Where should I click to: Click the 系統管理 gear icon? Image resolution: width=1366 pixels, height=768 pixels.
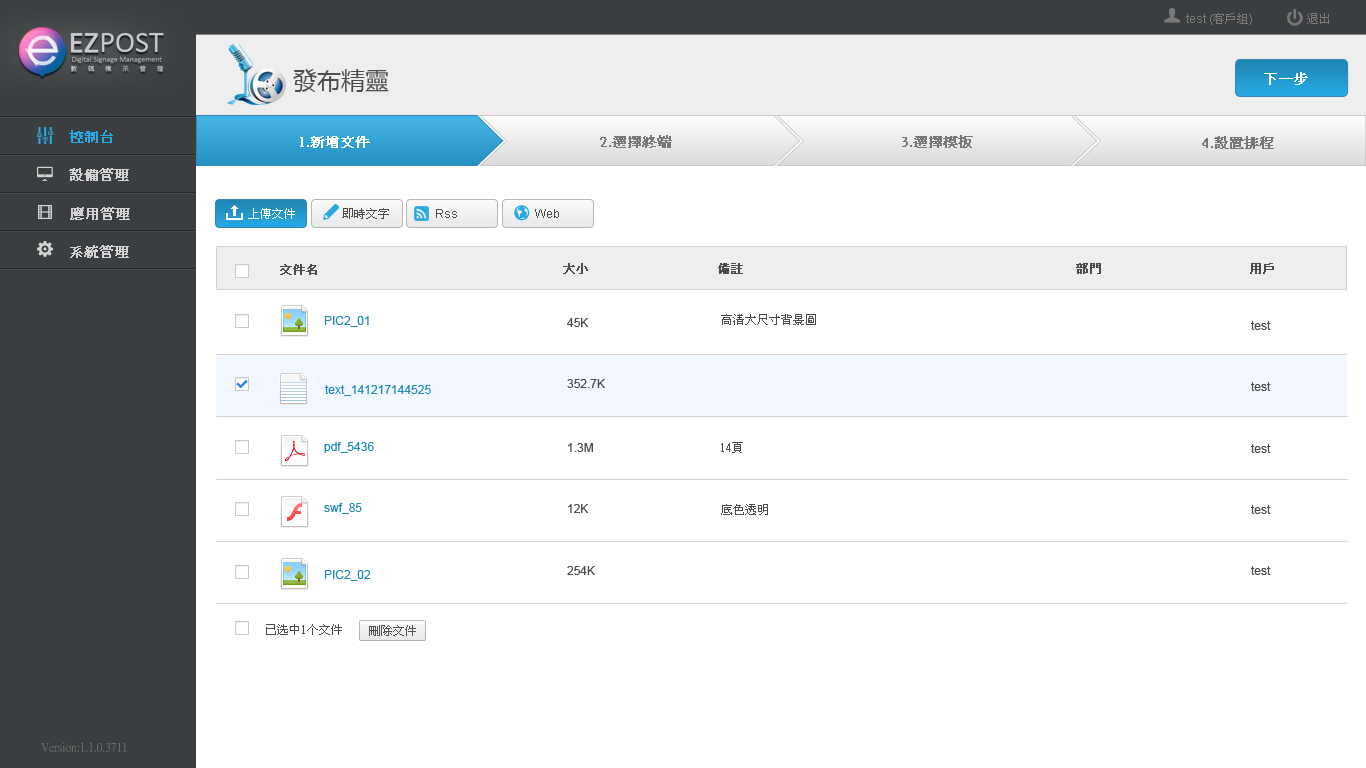click(x=45, y=250)
